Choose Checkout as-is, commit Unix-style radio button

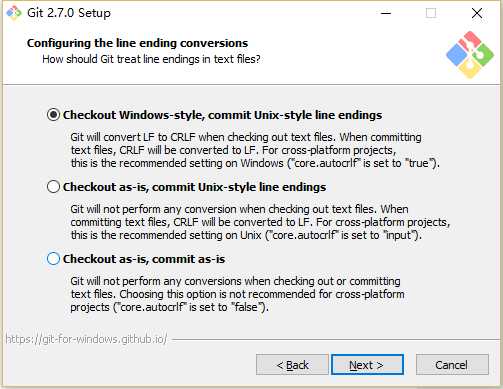[x=53, y=187]
